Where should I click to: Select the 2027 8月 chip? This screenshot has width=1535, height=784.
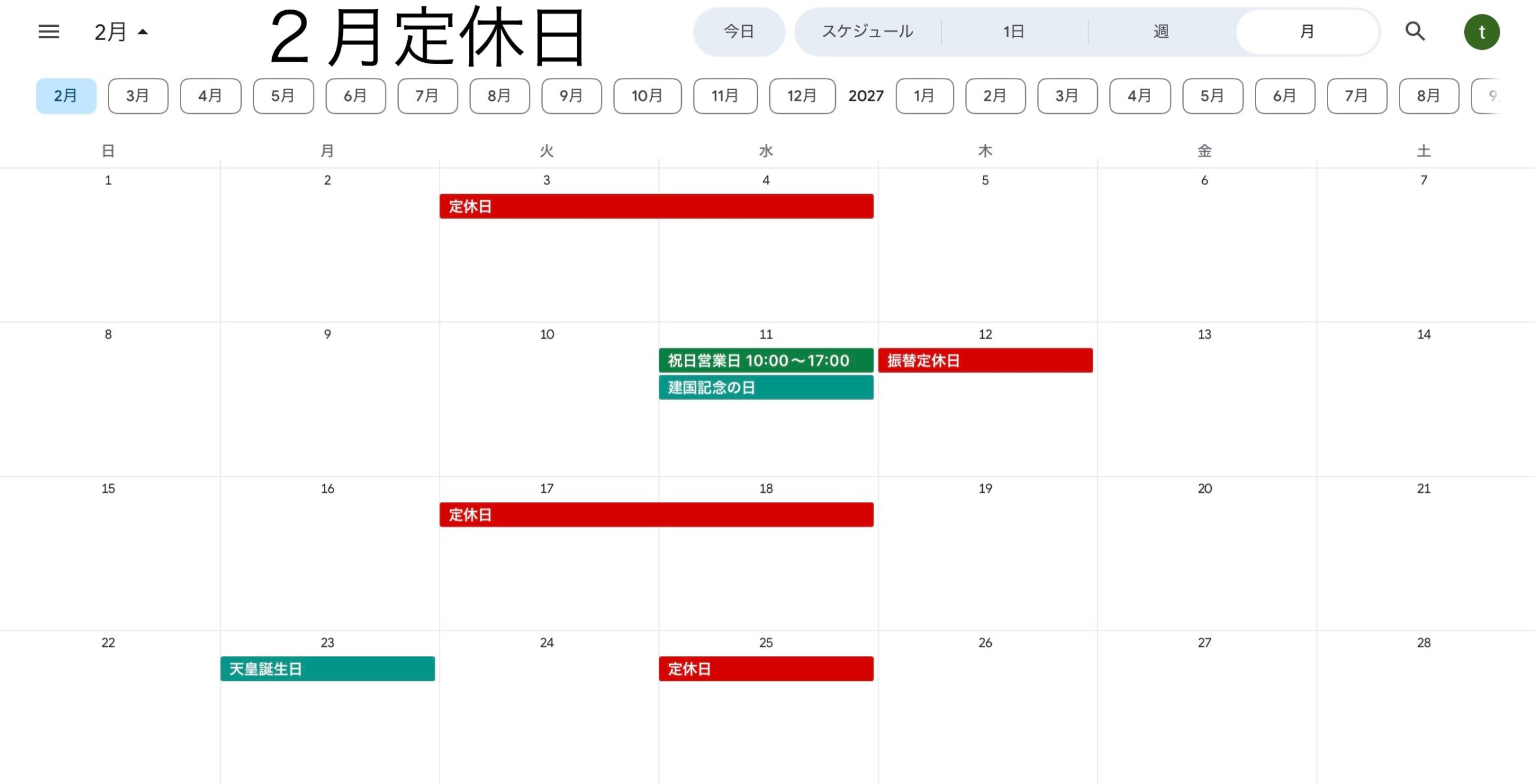(x=1428, y=96)
